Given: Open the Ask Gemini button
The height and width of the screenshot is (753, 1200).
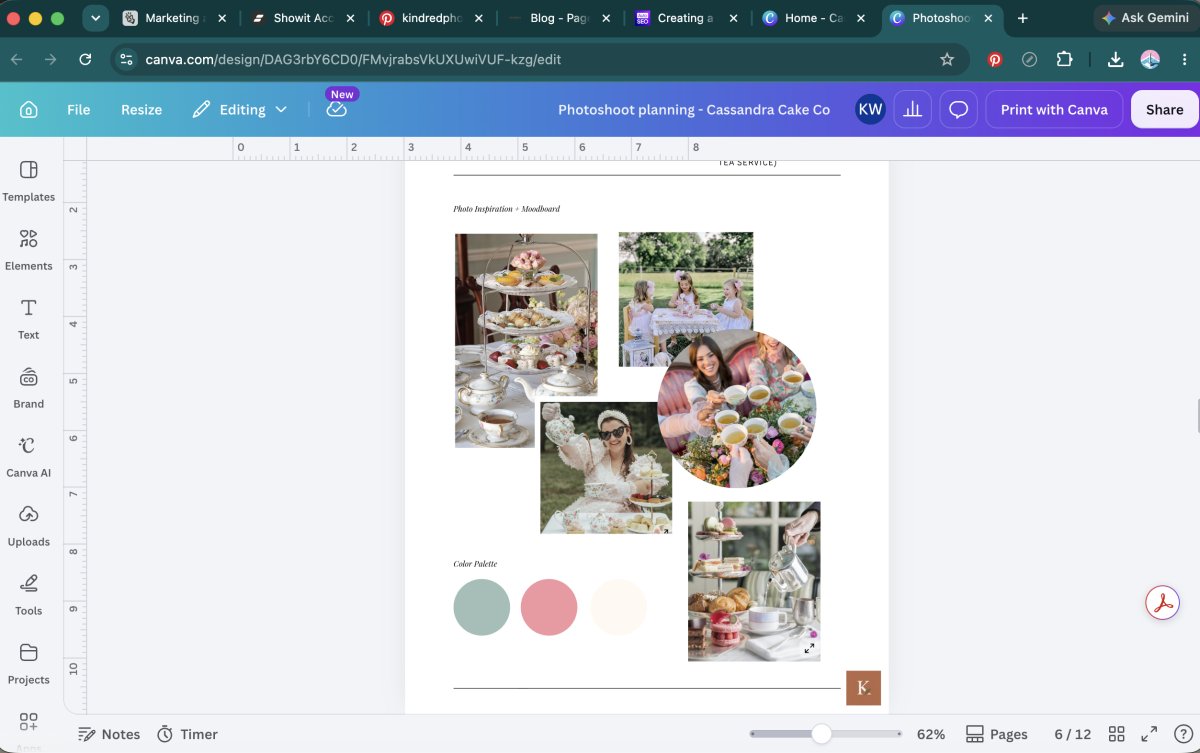Looking at the screenshot, I should (1146, 18).
